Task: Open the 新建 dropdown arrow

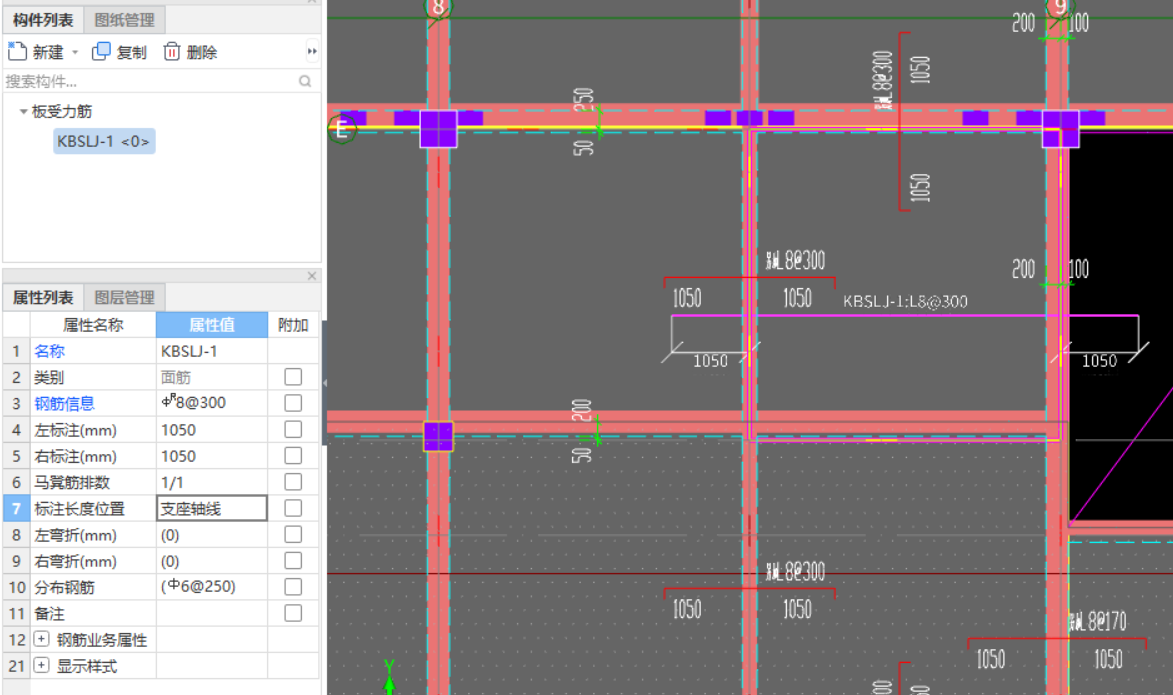Action: [75, 52]
